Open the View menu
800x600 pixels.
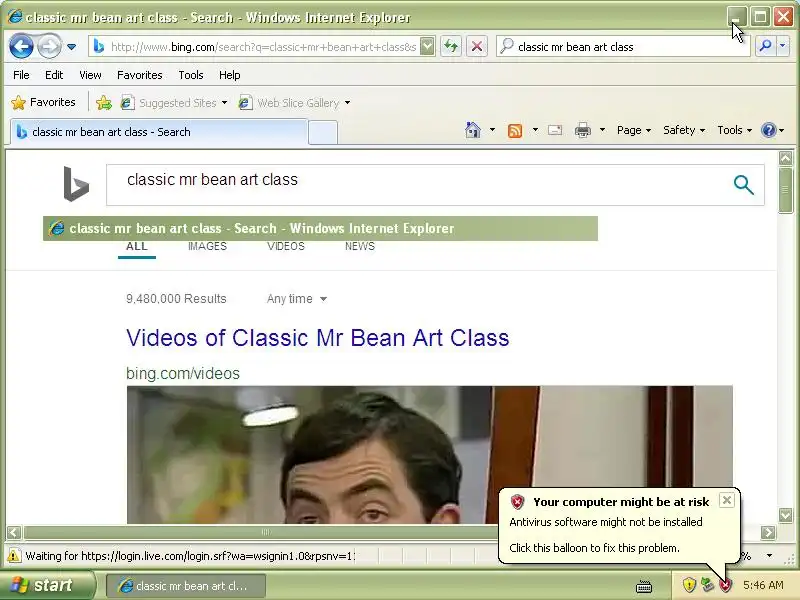[x=90, y=75]
